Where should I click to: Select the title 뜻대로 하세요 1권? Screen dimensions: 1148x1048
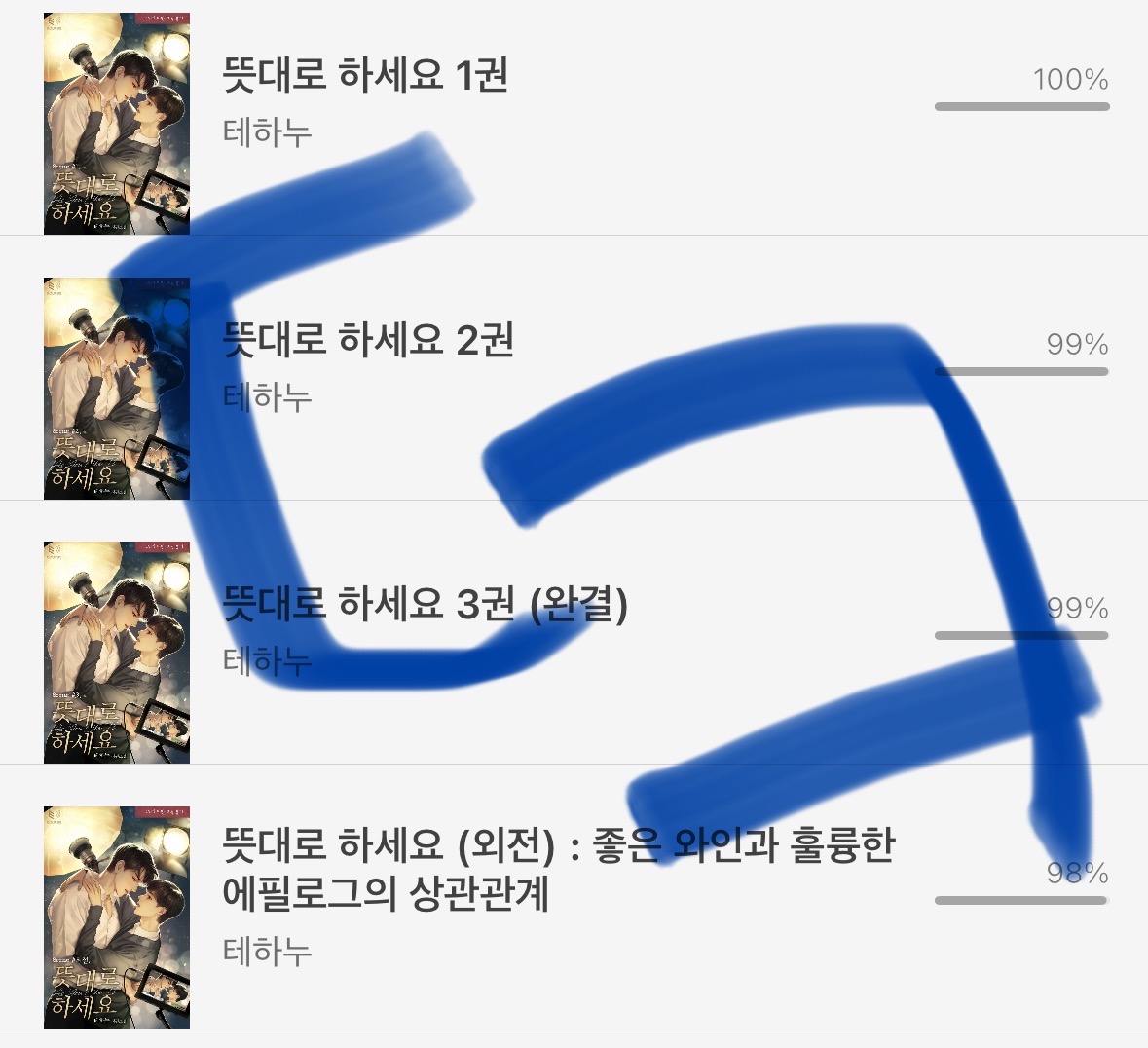364,75
